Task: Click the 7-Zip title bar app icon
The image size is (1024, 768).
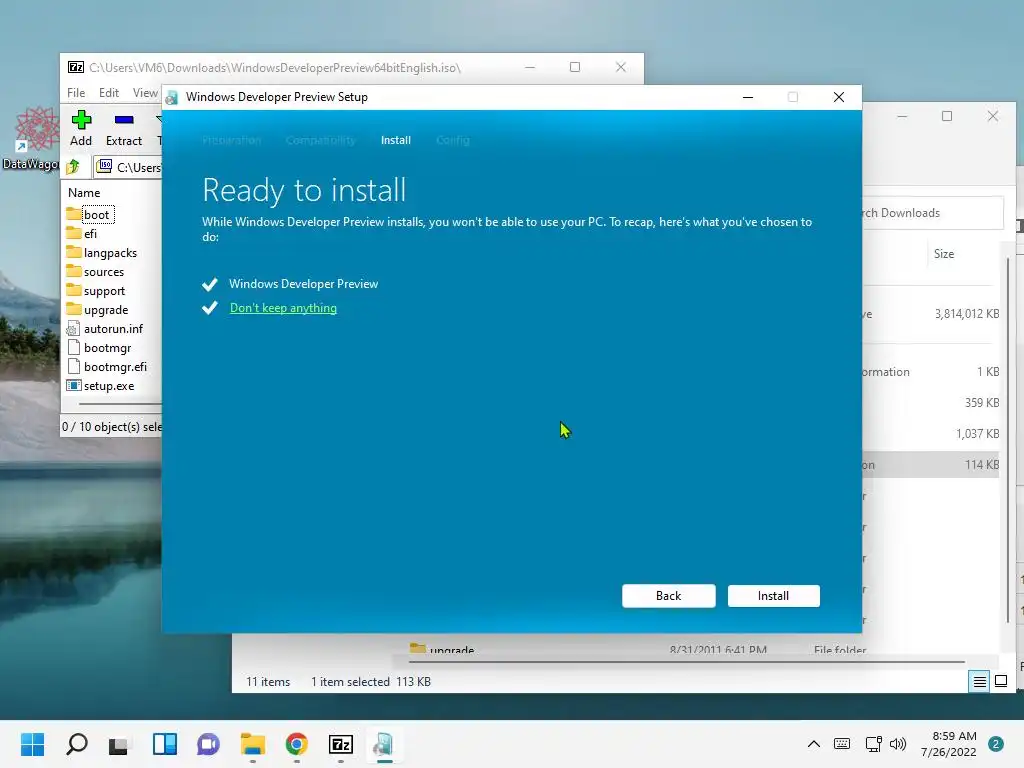Action: click(76, 67)
